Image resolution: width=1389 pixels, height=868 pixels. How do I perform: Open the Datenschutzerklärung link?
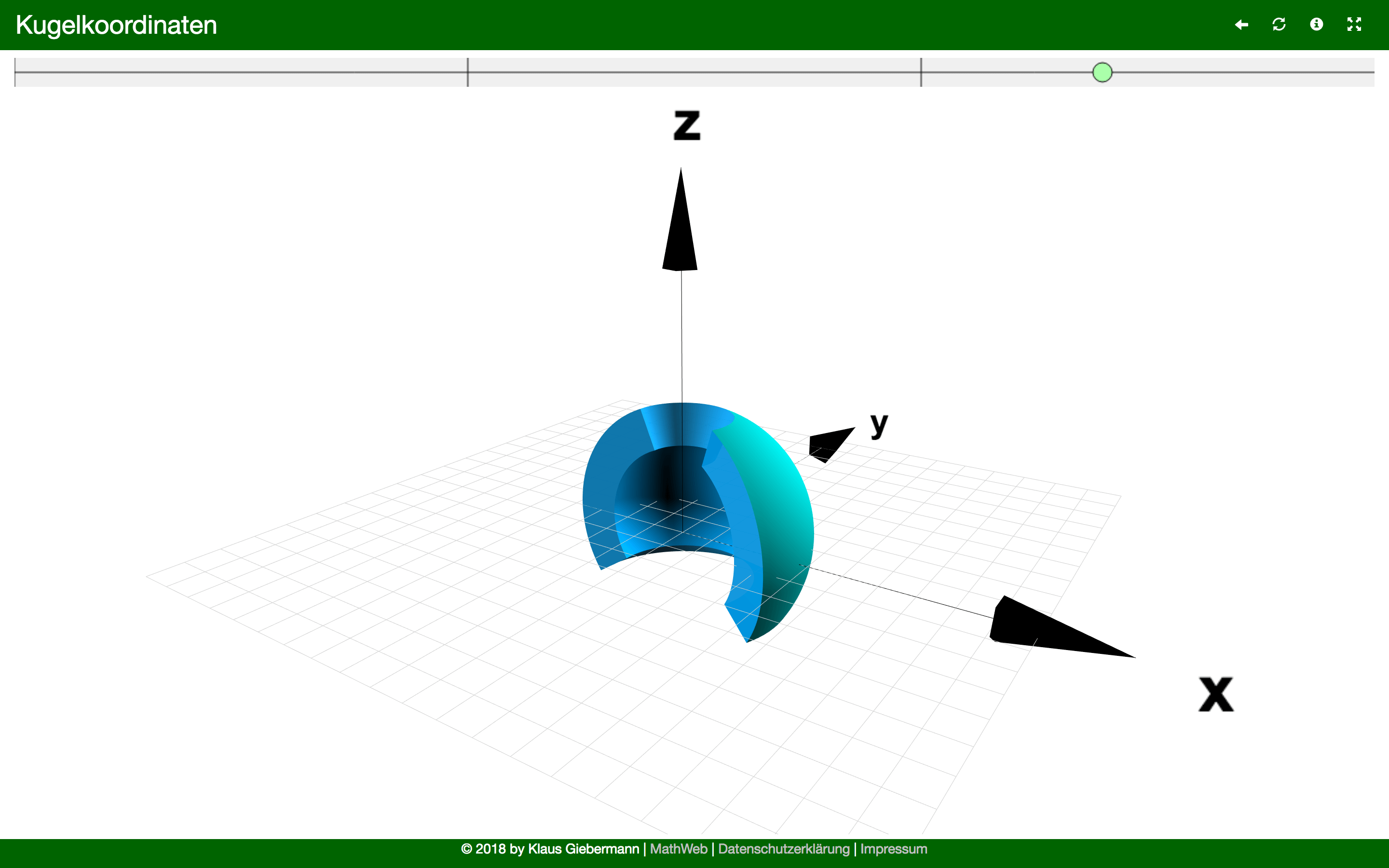[x=783, y=849]
